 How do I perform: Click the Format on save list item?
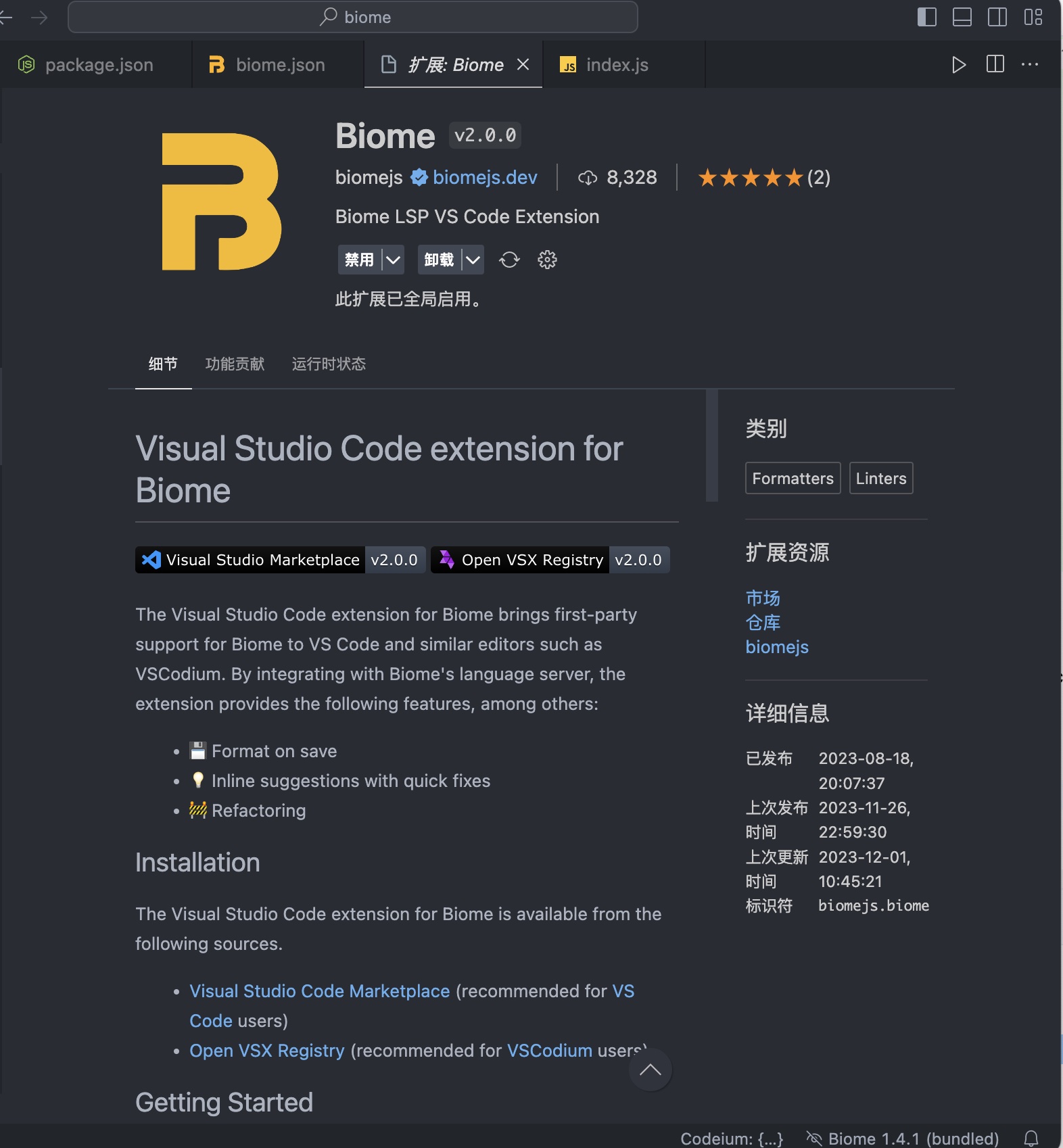[264, 751]
